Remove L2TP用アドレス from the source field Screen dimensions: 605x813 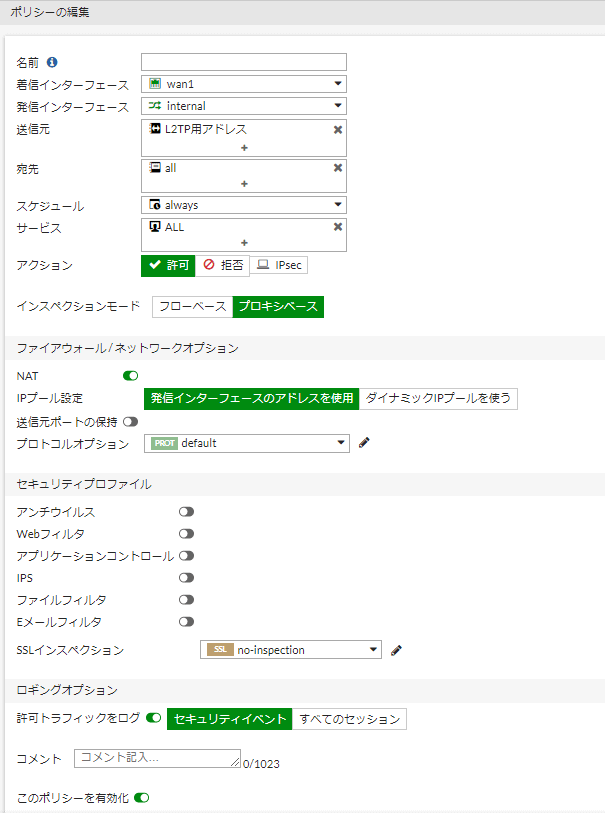pos(337,130)
